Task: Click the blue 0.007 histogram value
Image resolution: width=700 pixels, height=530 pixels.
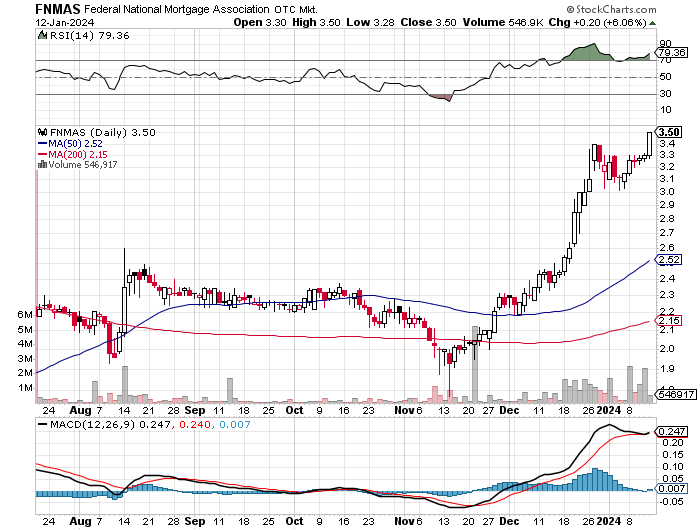Action: (x=235, y=424)
